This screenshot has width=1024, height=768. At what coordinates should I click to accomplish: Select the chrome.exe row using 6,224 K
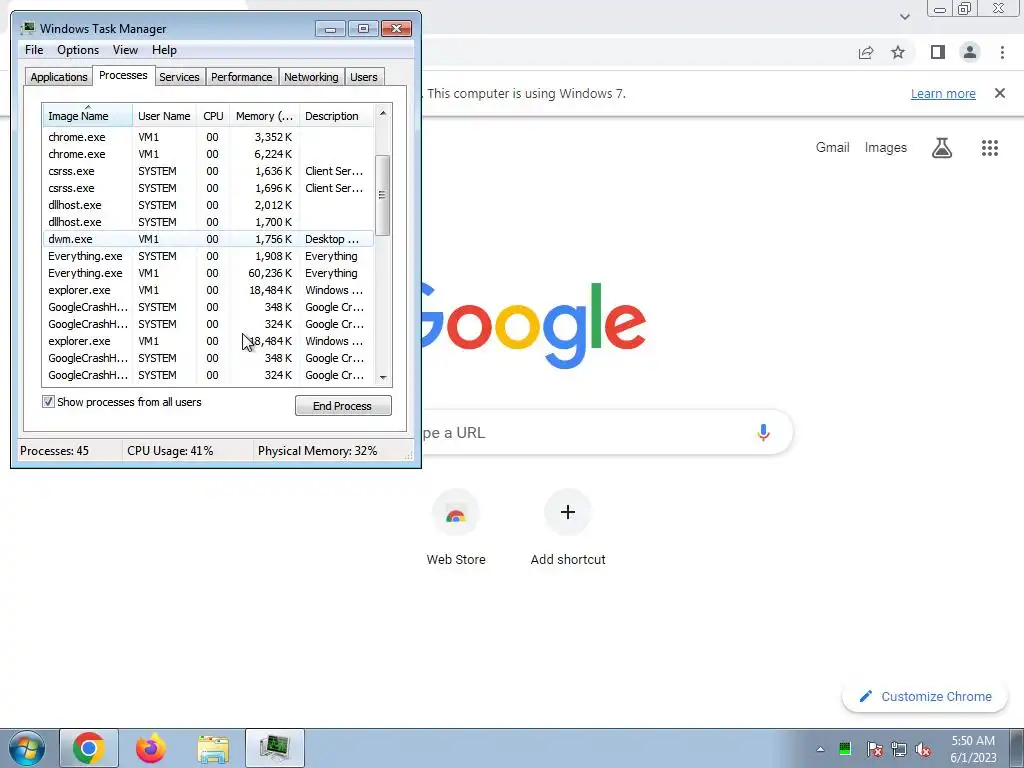[x=209, y=154]
